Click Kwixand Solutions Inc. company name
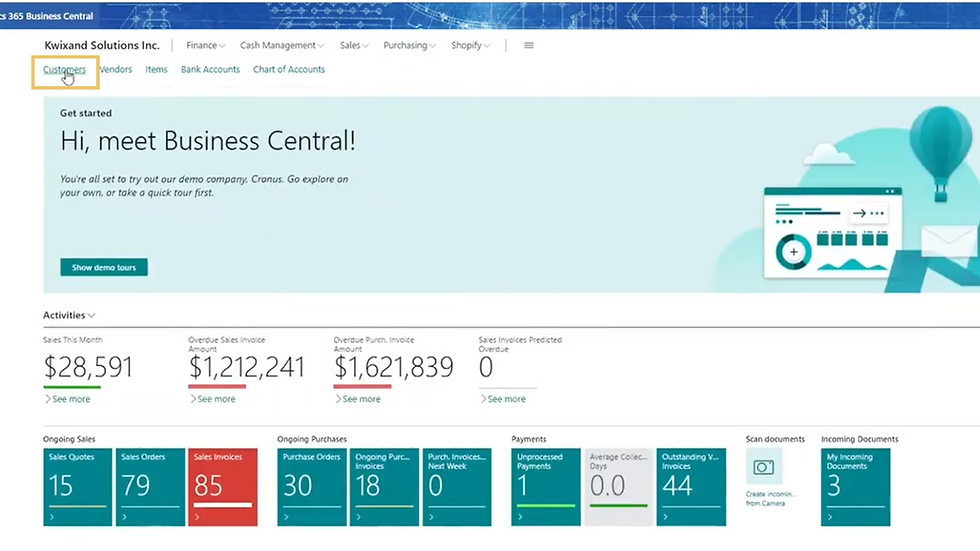Image resolution: width=980 pixels, height=551 pixels. point(102,46)
